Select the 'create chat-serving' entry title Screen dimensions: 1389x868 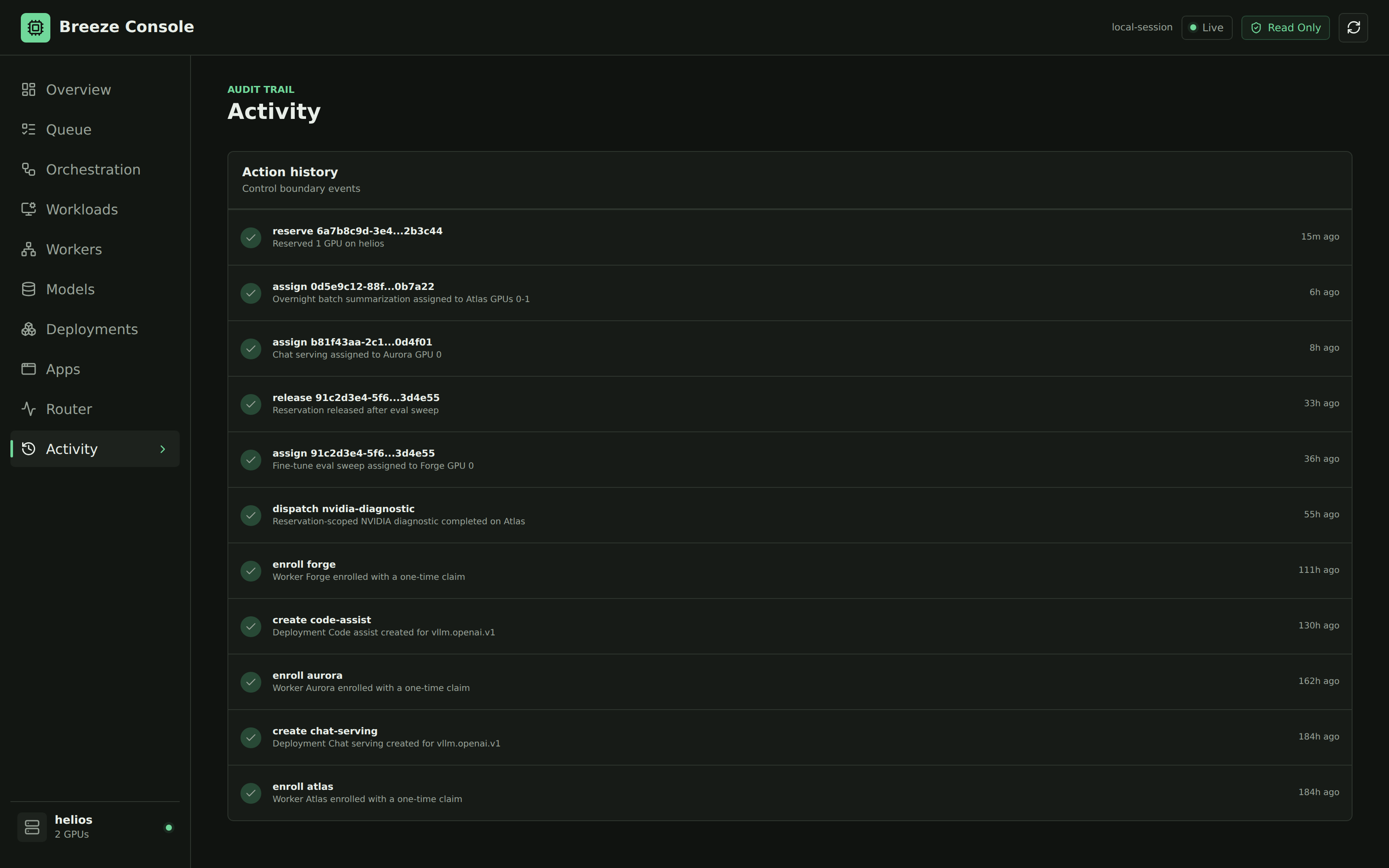click(x=325, y=731)
